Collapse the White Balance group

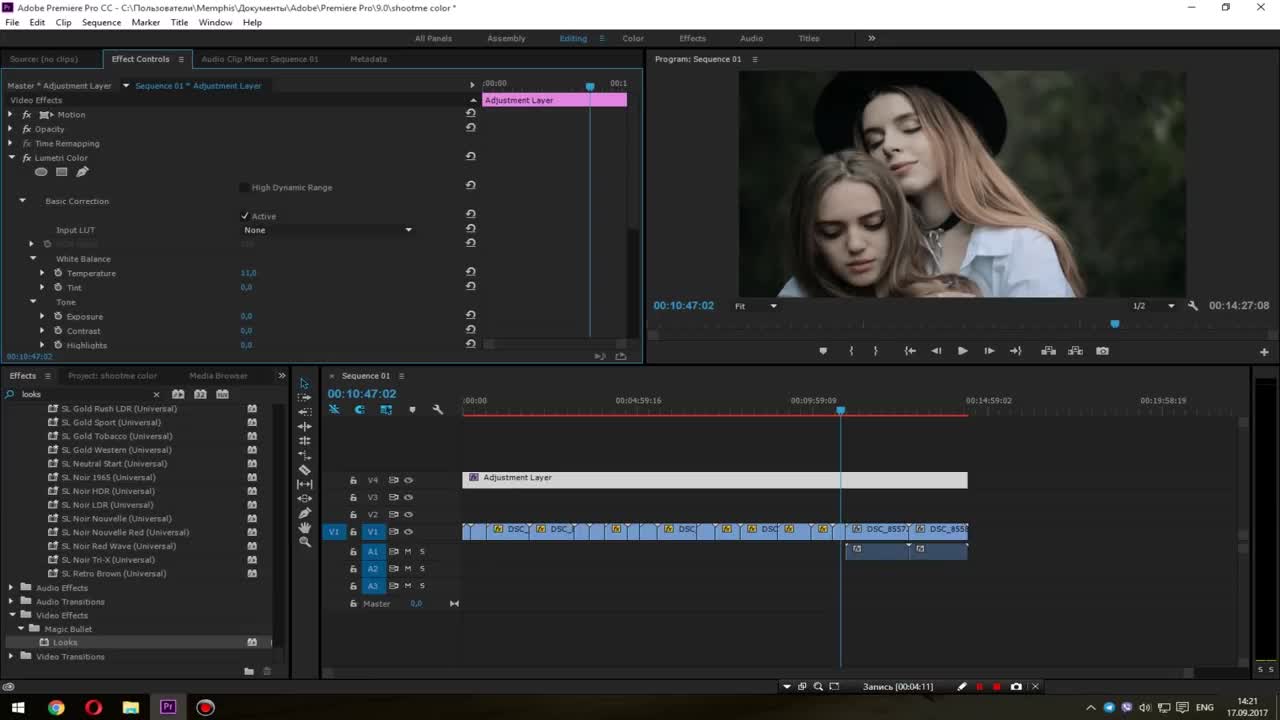33,258
